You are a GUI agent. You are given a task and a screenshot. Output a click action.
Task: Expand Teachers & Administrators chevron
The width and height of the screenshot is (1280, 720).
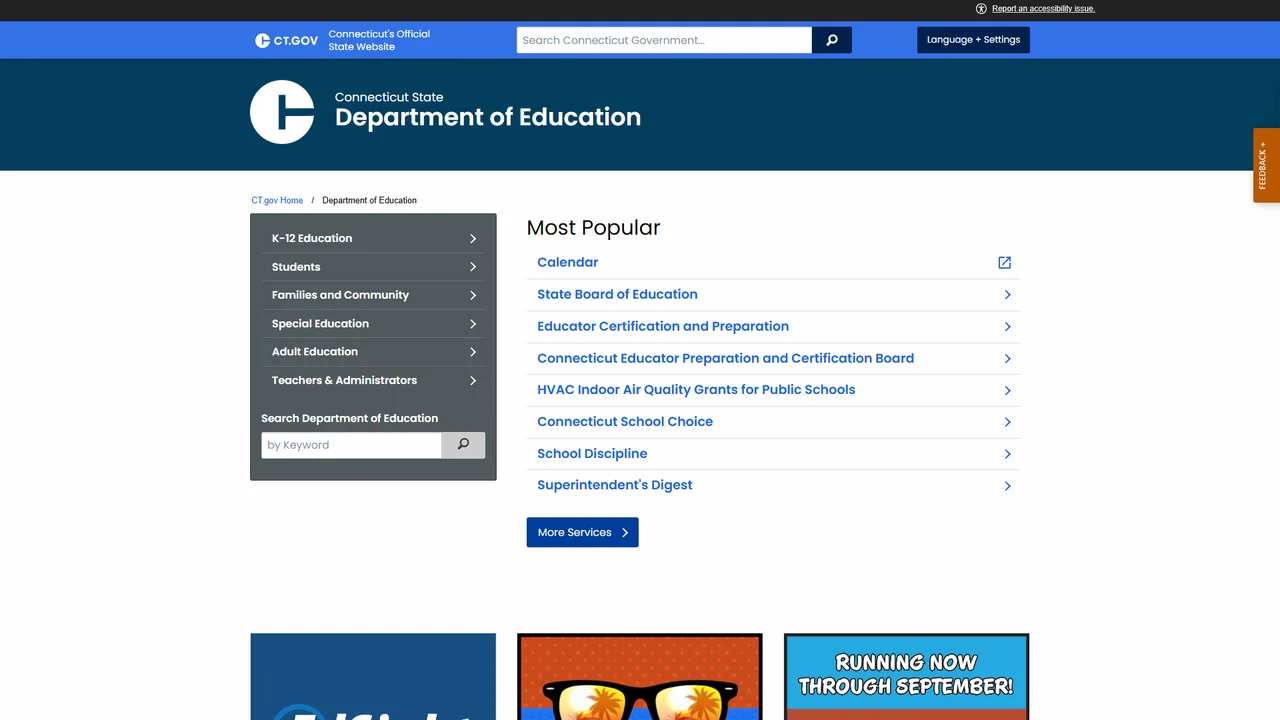click(x=473, y=381)
